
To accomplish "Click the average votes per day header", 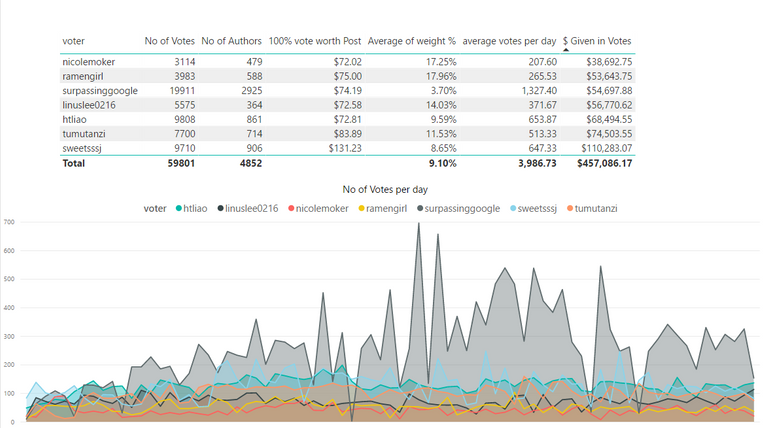I will tap(509, 41).
